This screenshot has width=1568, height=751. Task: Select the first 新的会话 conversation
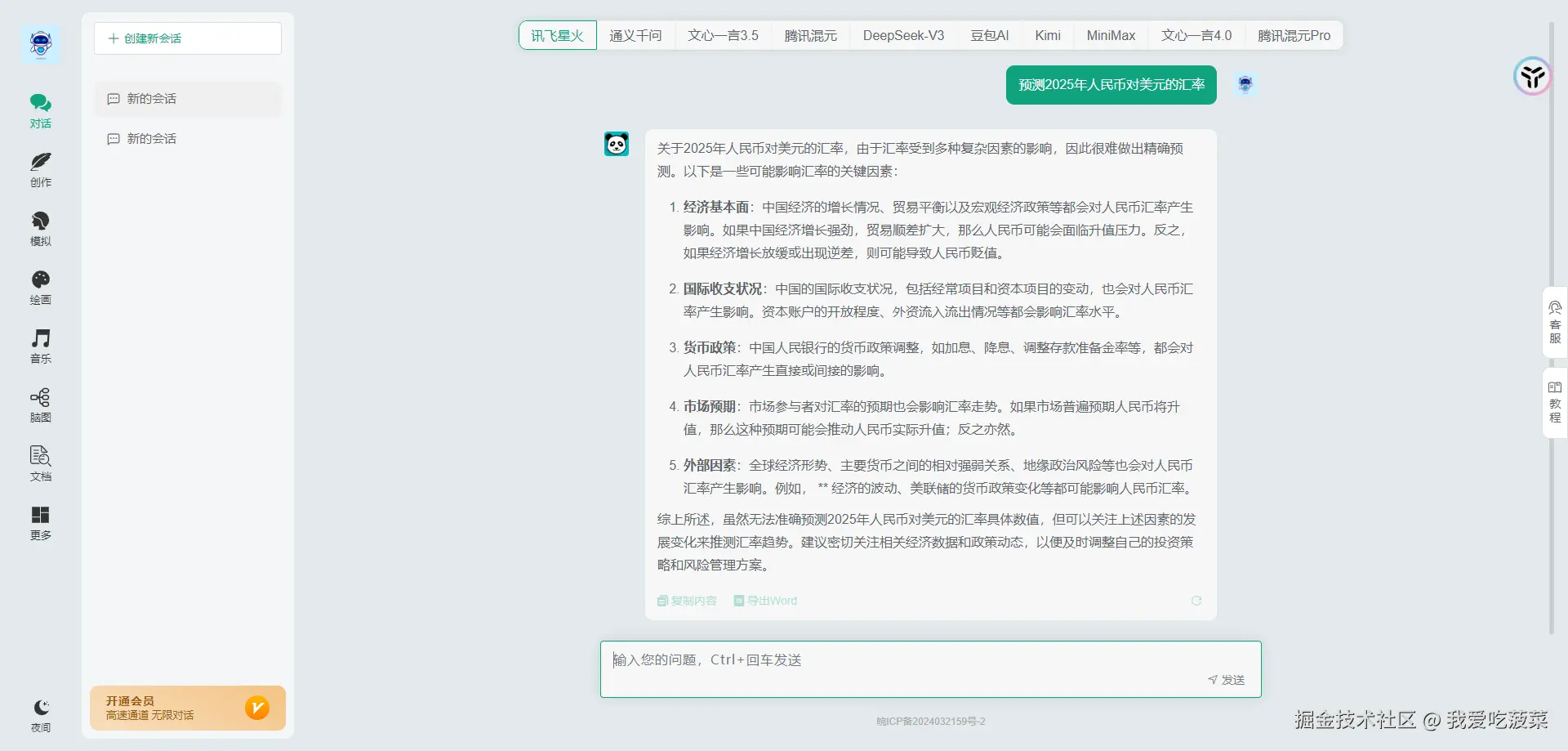pos(188,99)
